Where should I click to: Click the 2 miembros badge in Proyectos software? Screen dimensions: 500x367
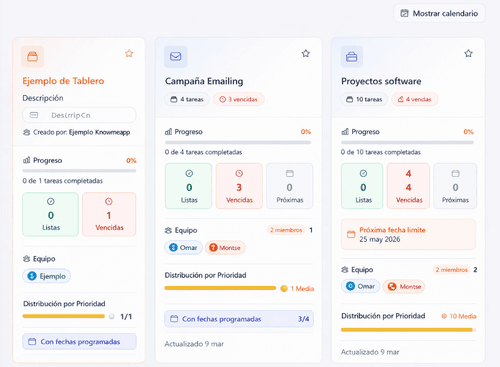(451, 270)
